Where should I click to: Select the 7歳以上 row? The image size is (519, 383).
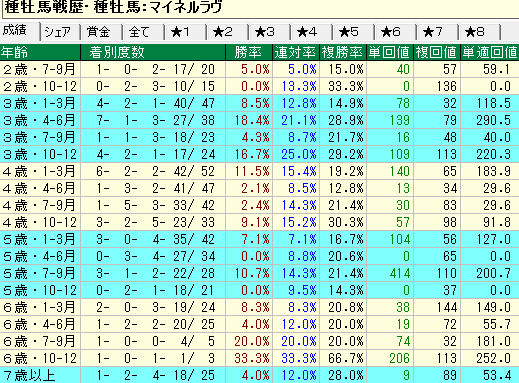(259, 375)
